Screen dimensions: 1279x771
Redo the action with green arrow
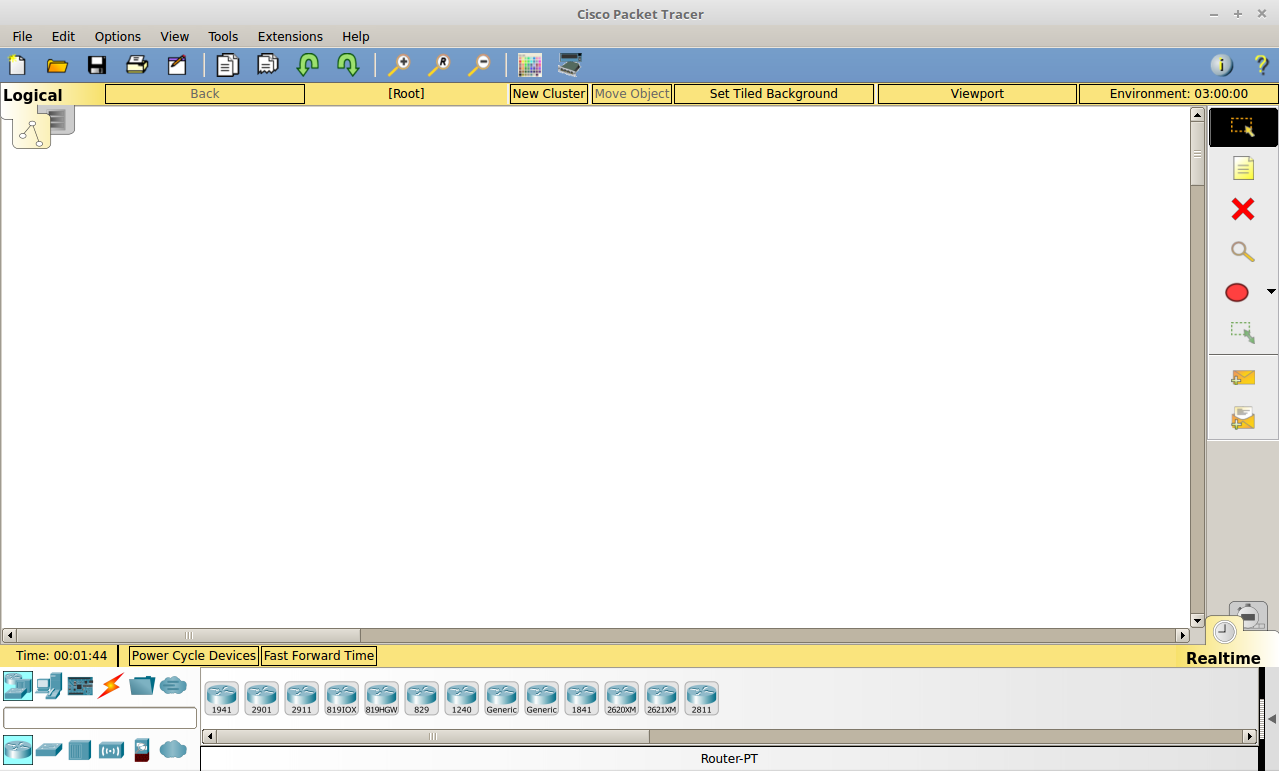coord(347,66)
